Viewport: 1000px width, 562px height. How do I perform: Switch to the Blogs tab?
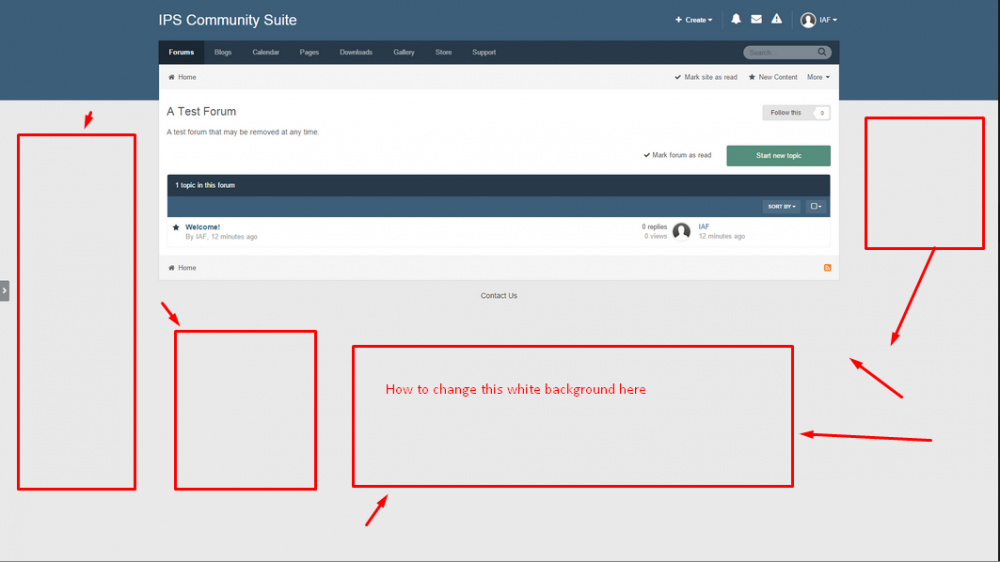pyautogui.click(x=222, y=52)
